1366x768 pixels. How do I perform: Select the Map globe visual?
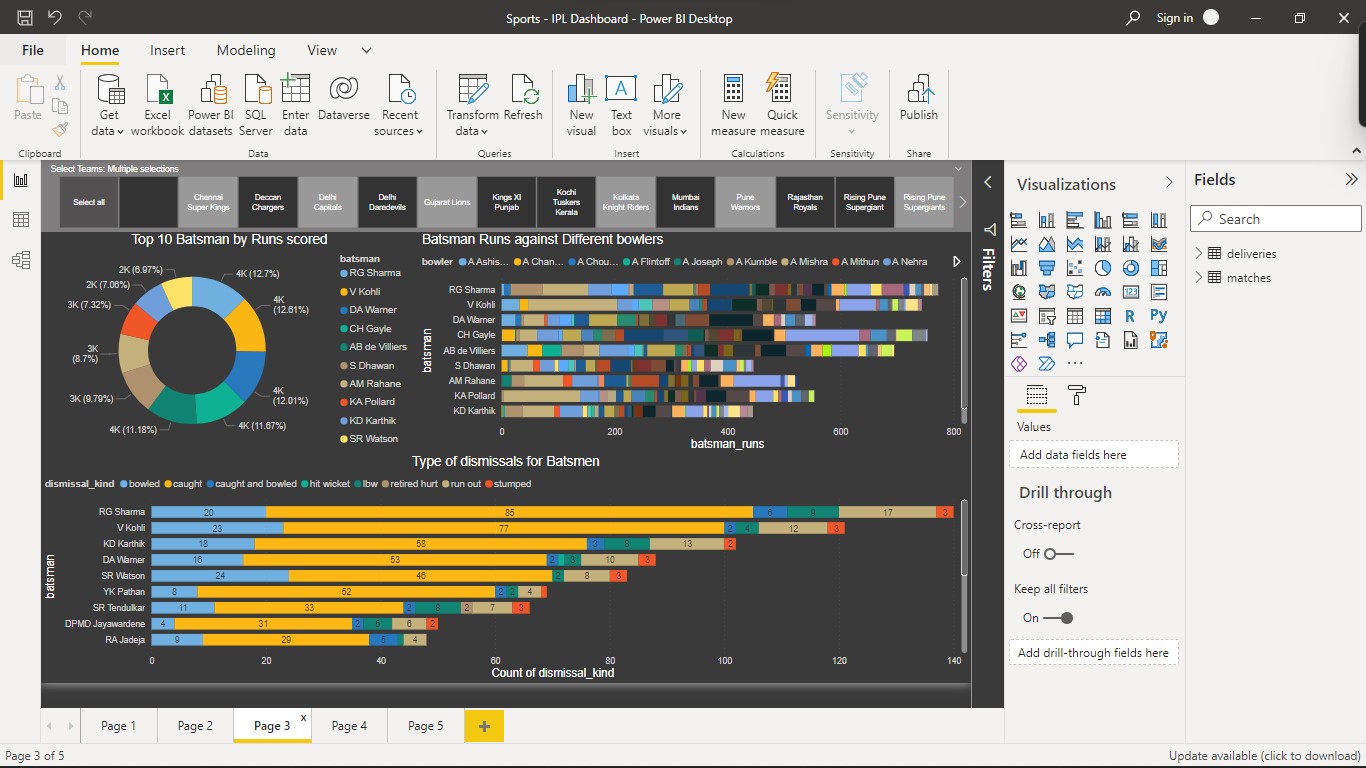coord(1019,292)
